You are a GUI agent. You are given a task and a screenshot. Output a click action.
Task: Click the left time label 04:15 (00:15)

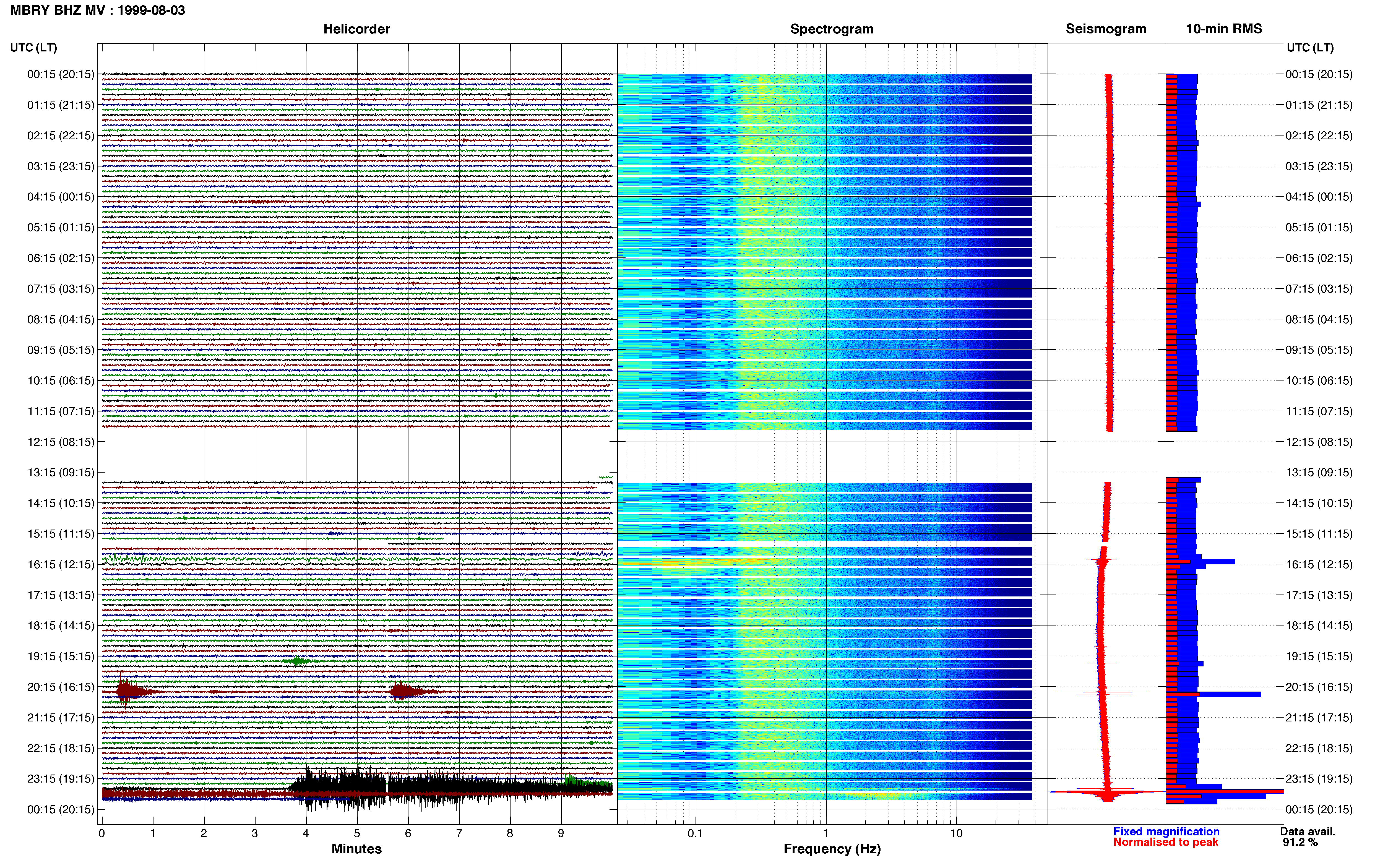coord(61,197)
